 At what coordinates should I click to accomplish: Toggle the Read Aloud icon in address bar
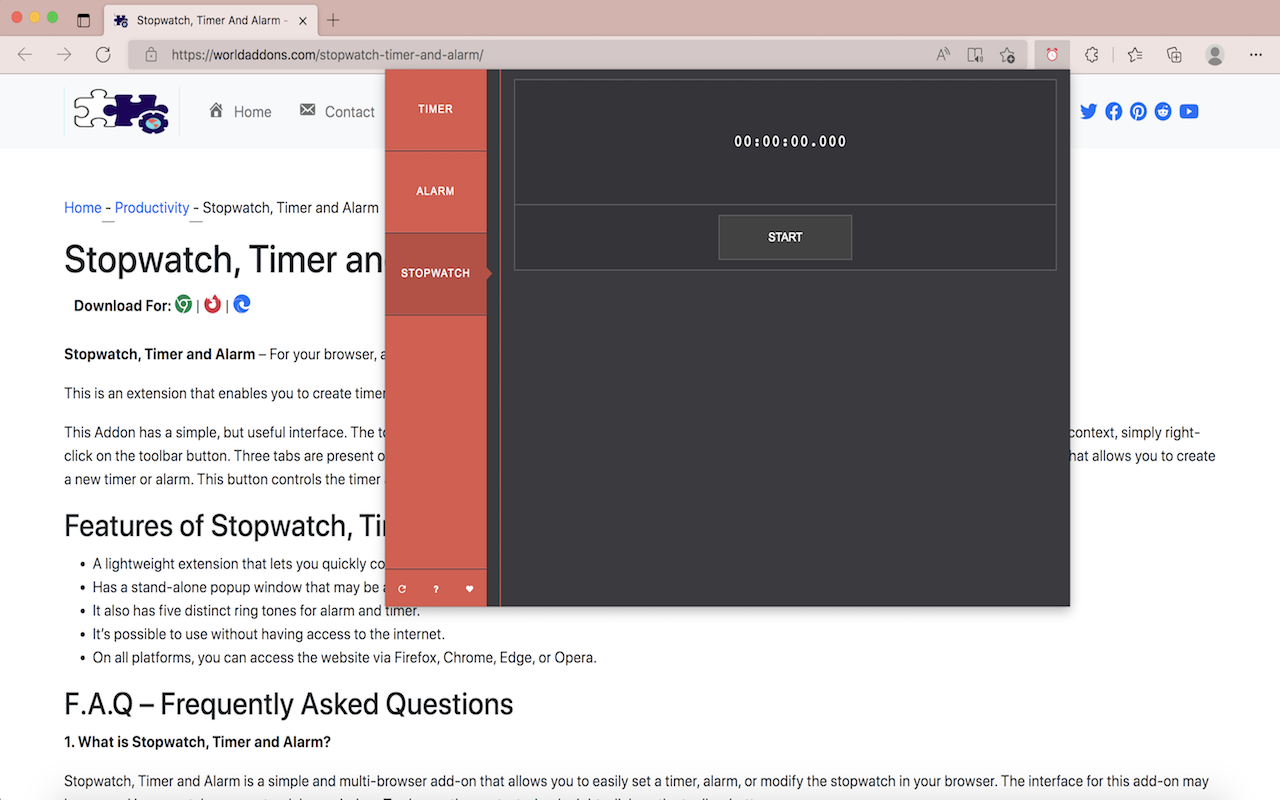tap(943, 55)
